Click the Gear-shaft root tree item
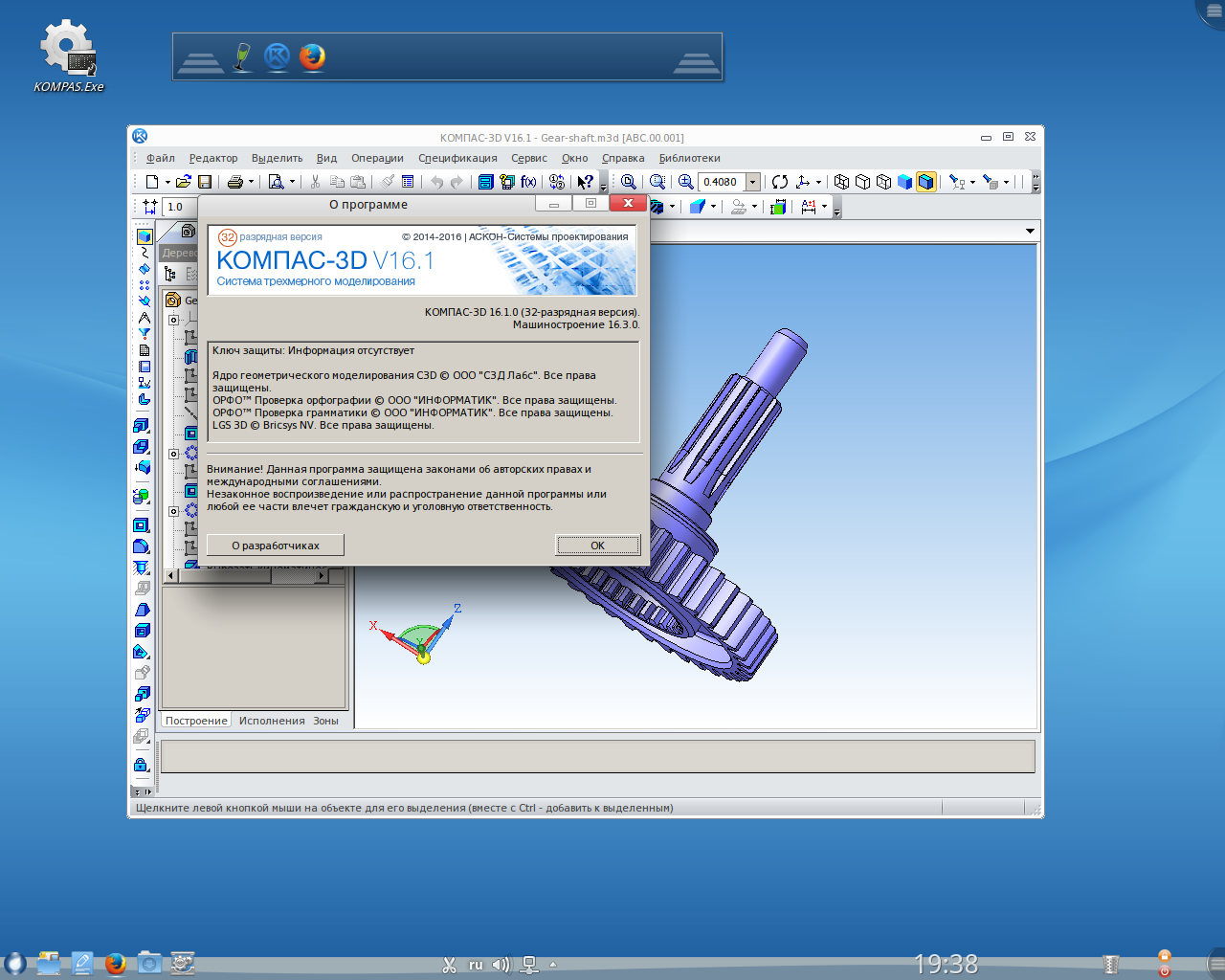The width and height of the screenshot is (1225, 980). tap(181, 301)
